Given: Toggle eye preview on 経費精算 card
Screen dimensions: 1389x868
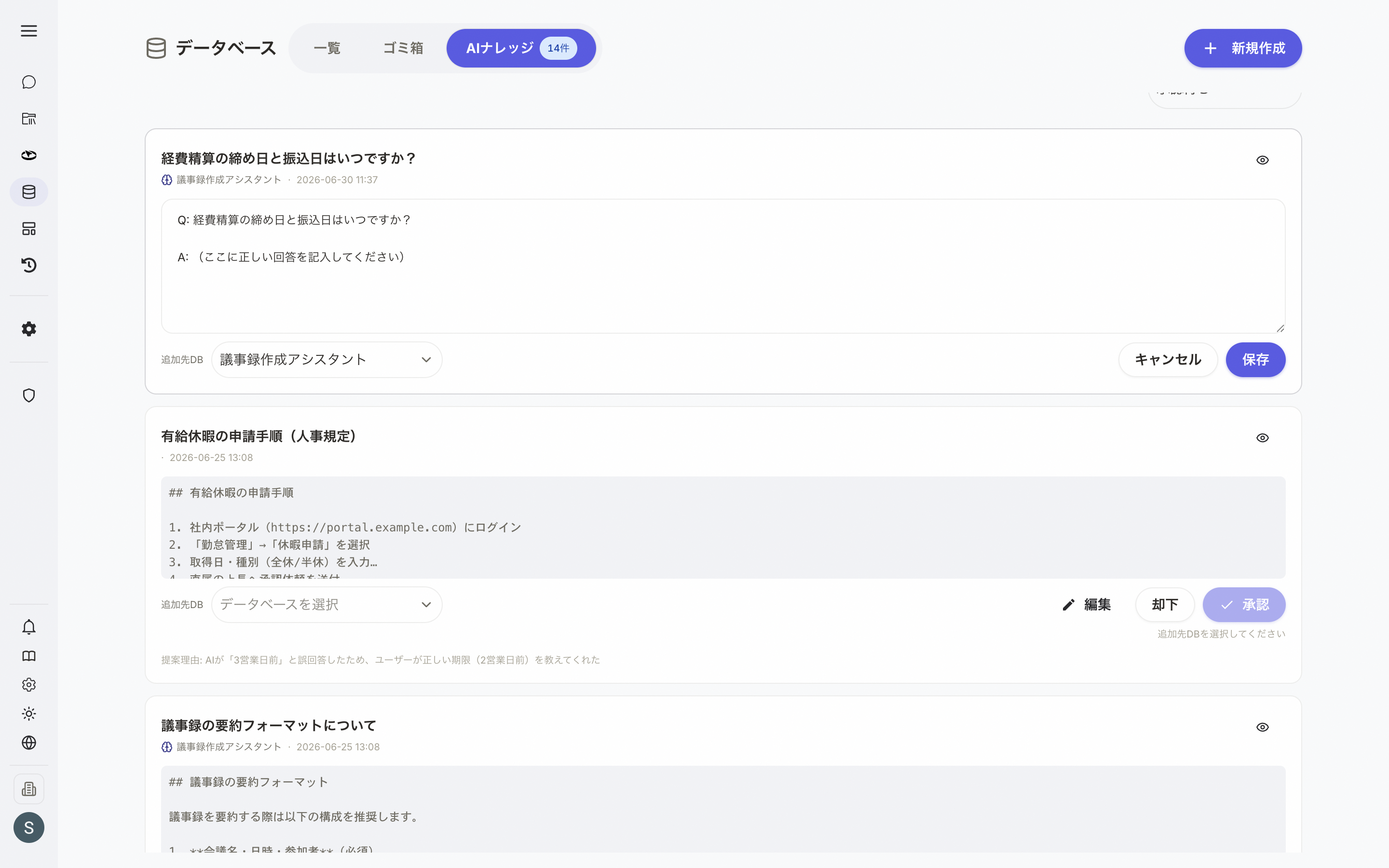Looking at the screenshot, I should click(x=1262, y=160).
